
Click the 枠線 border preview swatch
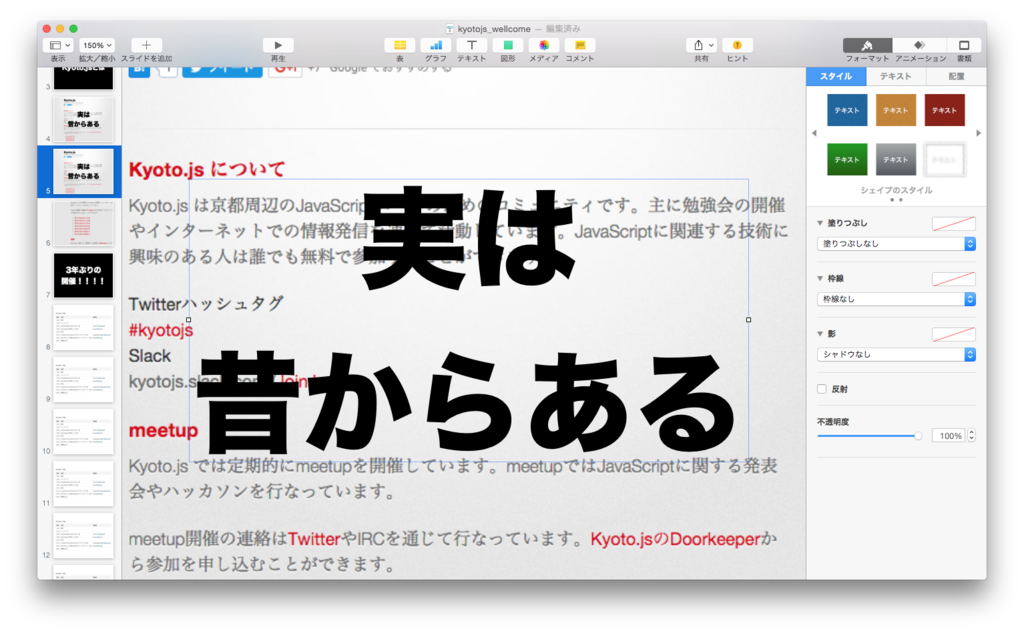tap(953, 279)
